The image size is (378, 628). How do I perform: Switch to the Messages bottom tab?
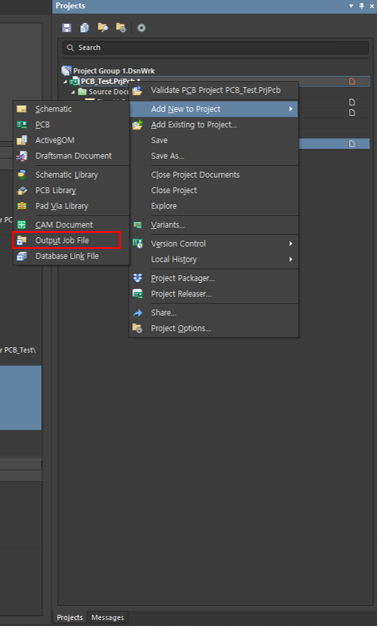click(x=107, y=617)
